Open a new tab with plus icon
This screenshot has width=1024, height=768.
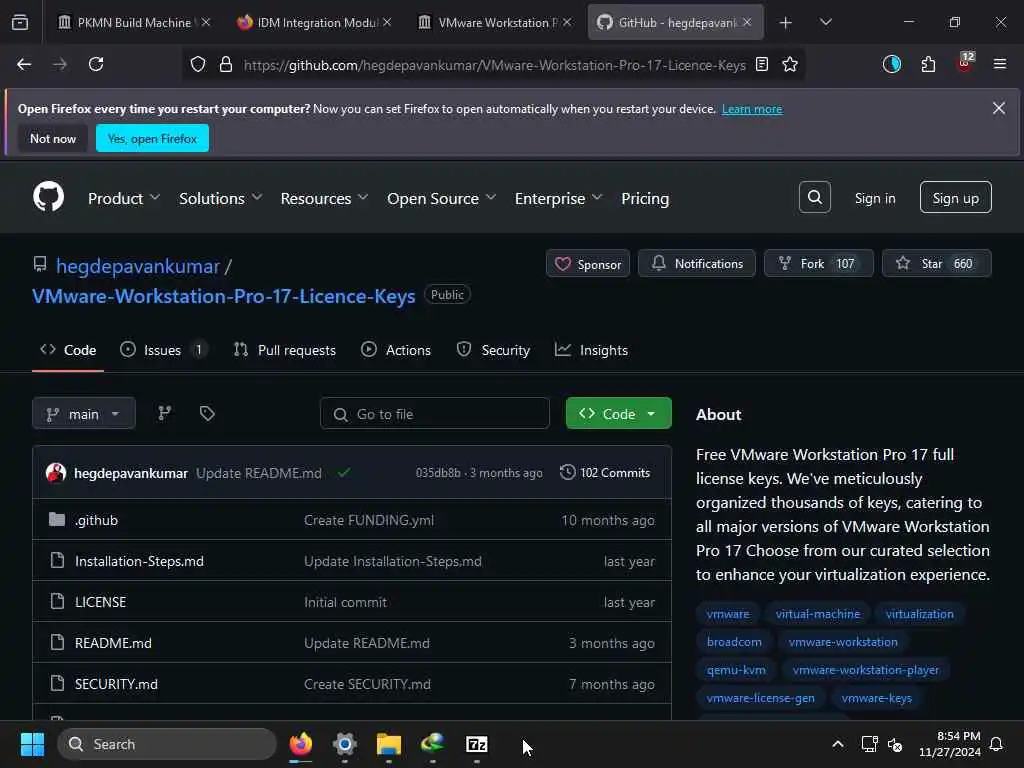786,23
